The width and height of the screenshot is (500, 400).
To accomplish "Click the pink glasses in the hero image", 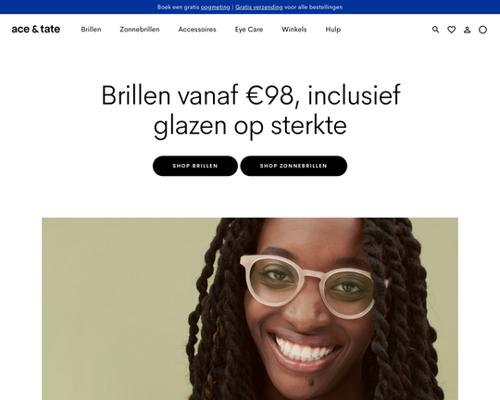I will pos(313,286).
